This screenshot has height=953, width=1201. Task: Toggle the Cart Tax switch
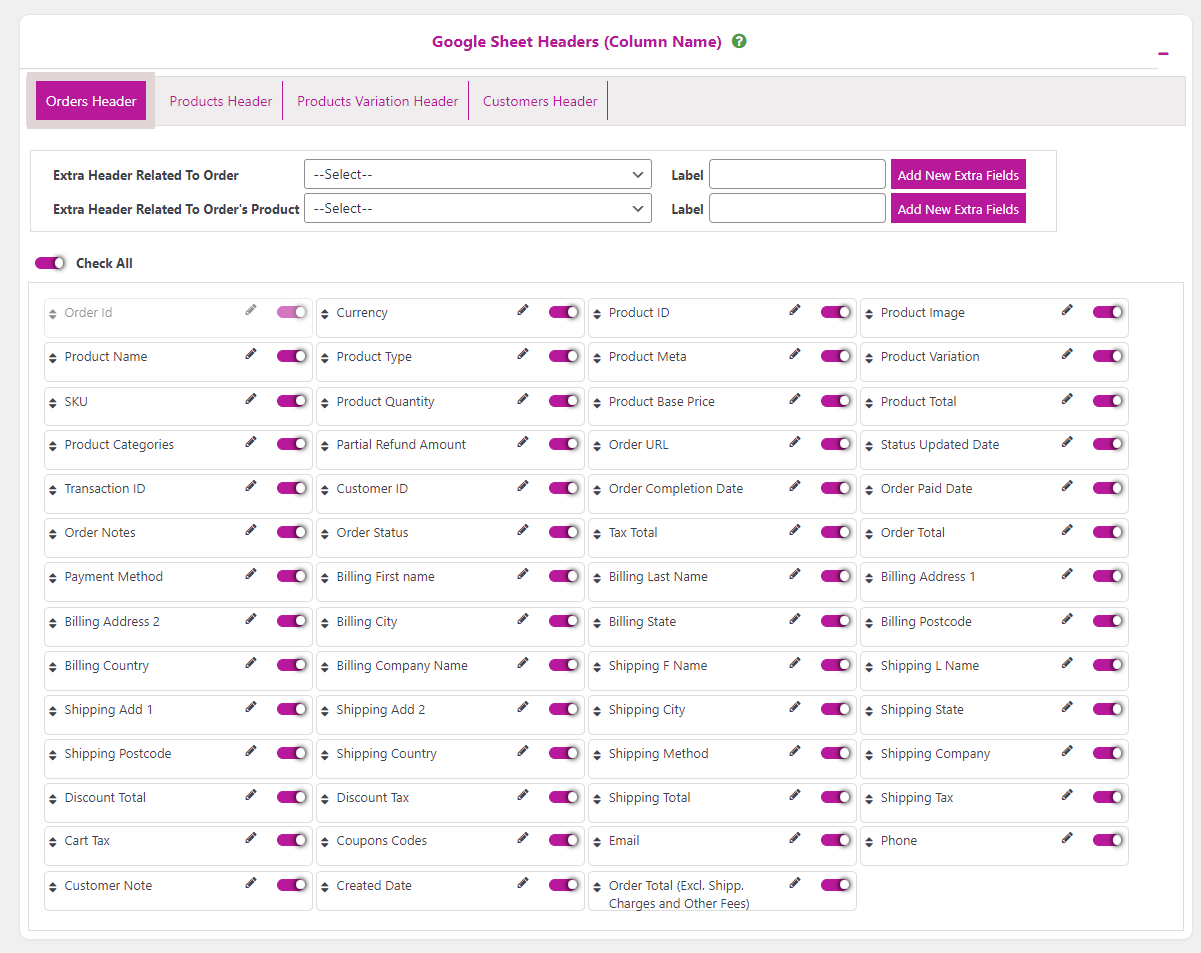(292, 840)
